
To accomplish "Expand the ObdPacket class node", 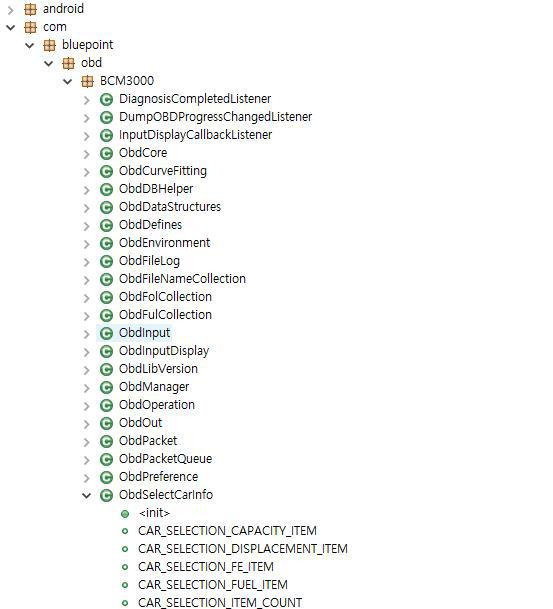I will coord(87,442).
